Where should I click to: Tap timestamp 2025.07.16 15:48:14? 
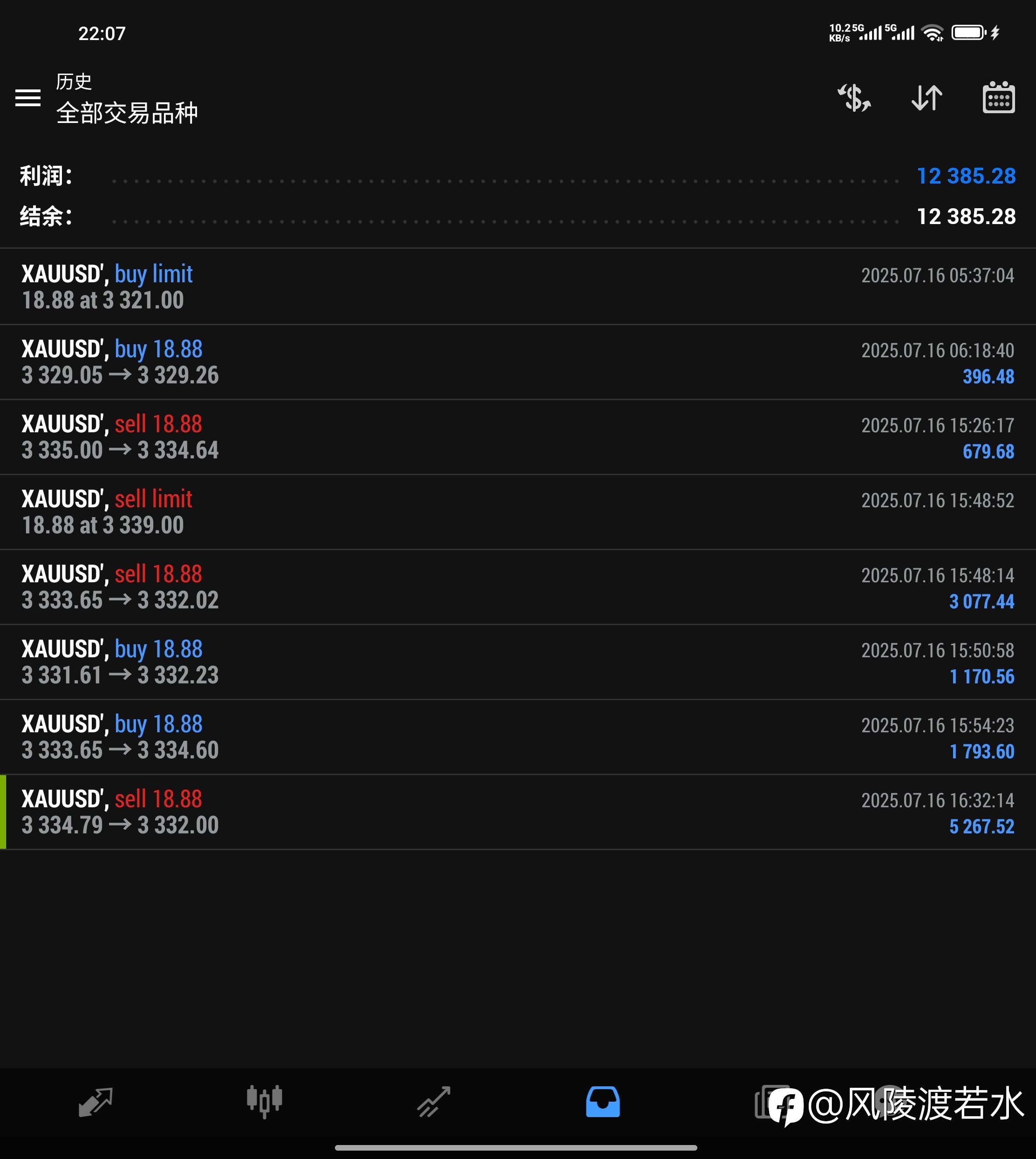[938, 575]
